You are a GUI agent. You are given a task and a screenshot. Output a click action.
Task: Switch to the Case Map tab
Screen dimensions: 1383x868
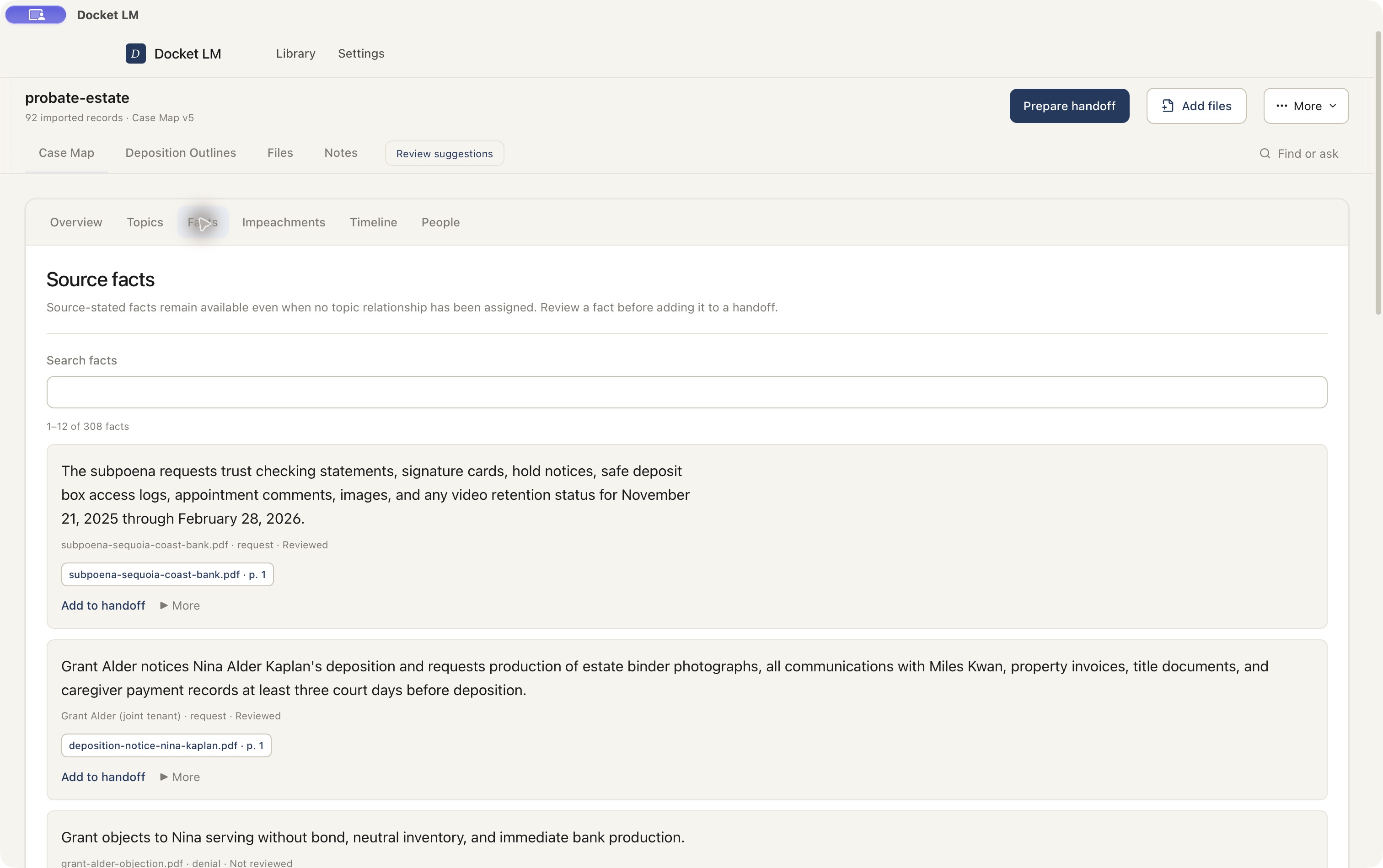pos(67,153)
